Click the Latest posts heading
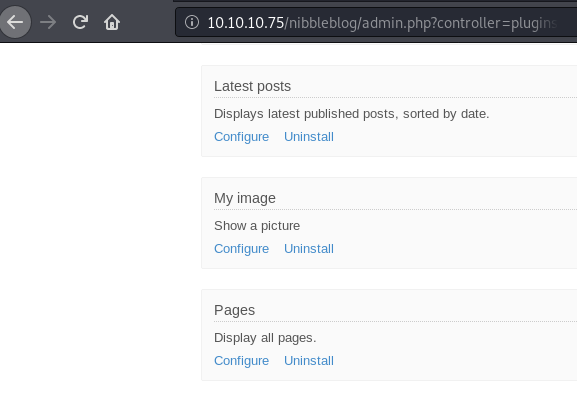 [x=252, y=86]
